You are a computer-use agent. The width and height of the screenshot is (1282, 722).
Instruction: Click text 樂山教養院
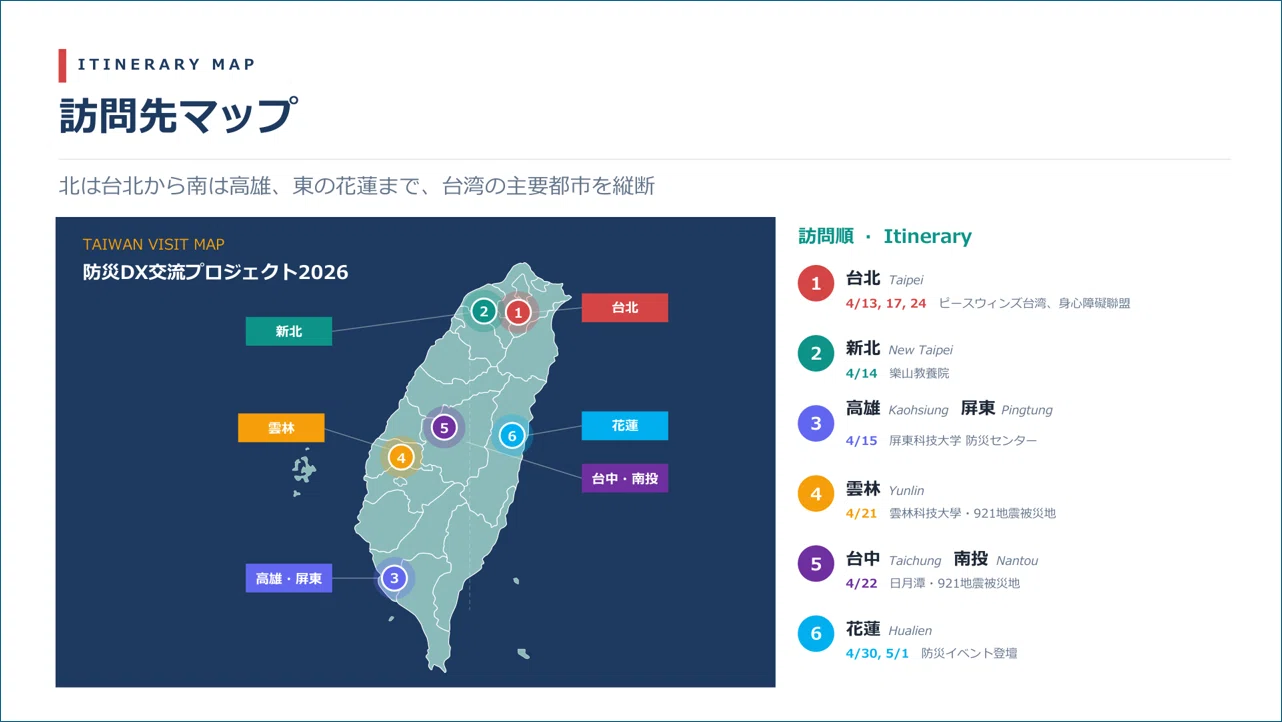click(919, 373)
